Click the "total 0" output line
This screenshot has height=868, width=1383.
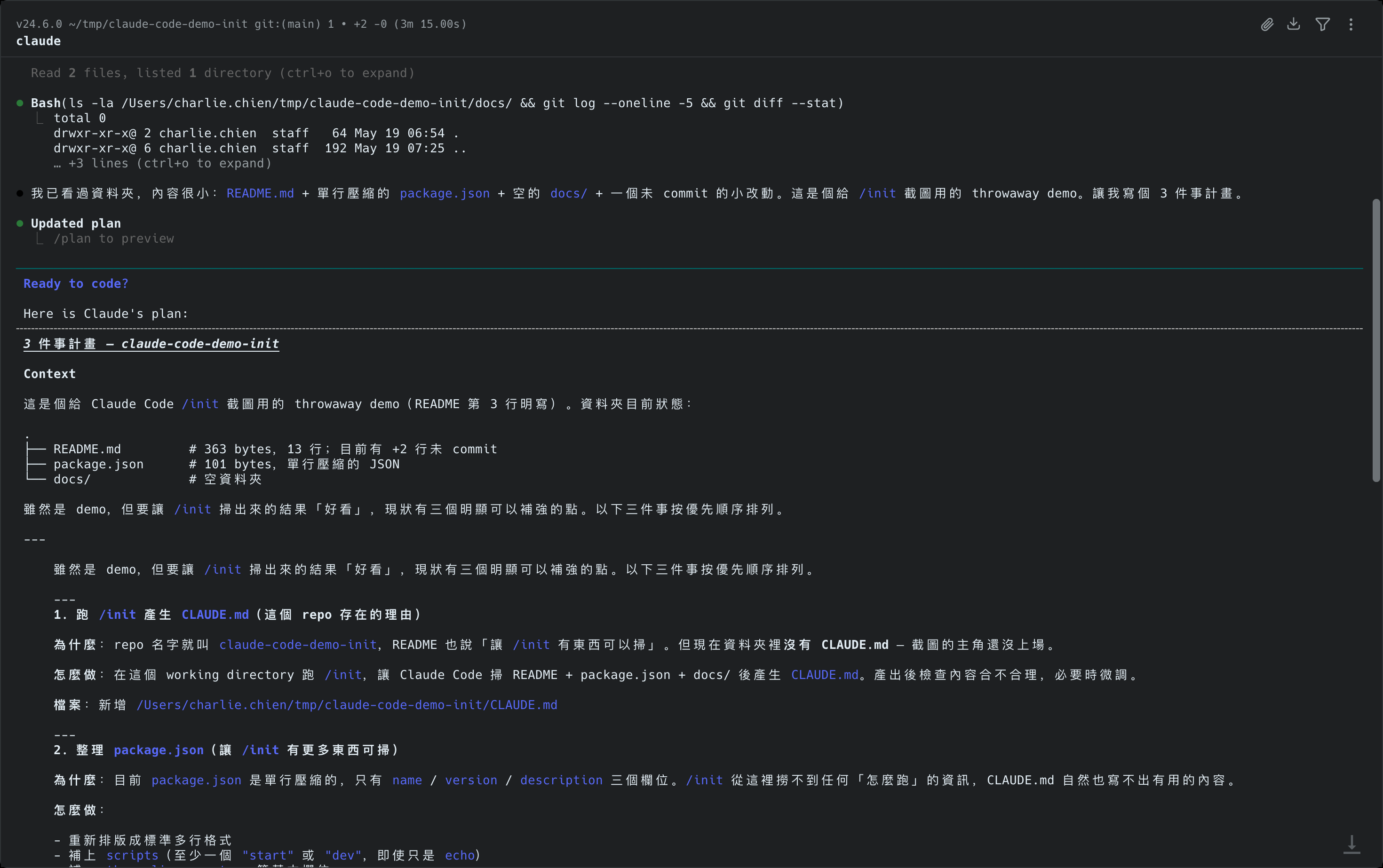pyautogui.click(x=80, y=118)
